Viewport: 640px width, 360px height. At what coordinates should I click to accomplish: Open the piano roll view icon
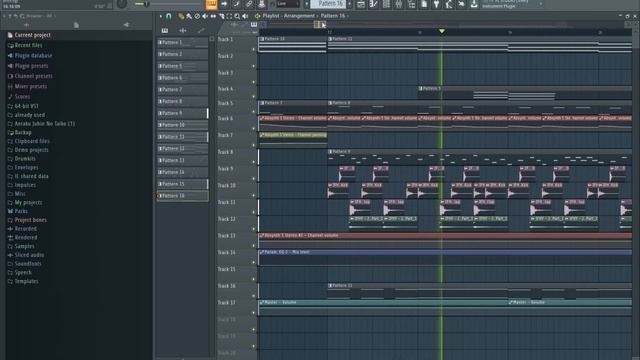[373, 4]
